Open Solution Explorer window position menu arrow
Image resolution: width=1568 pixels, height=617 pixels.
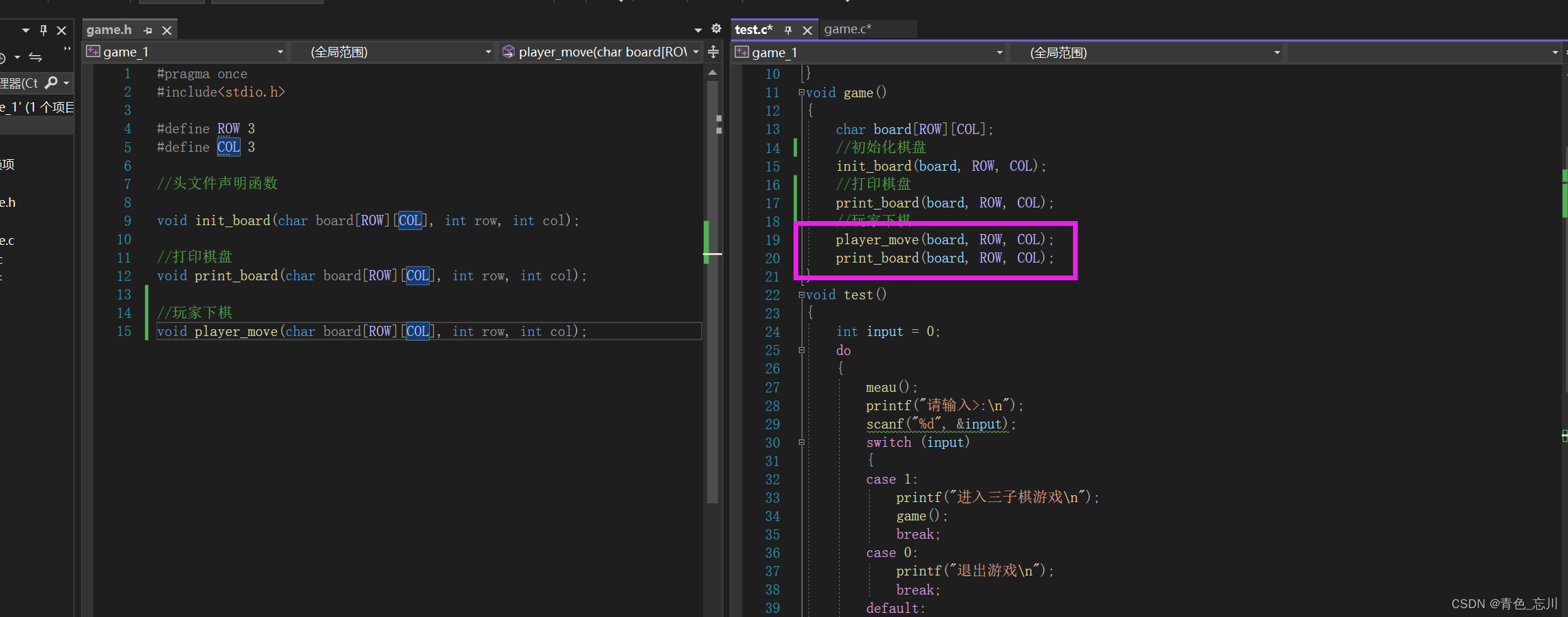26,30
